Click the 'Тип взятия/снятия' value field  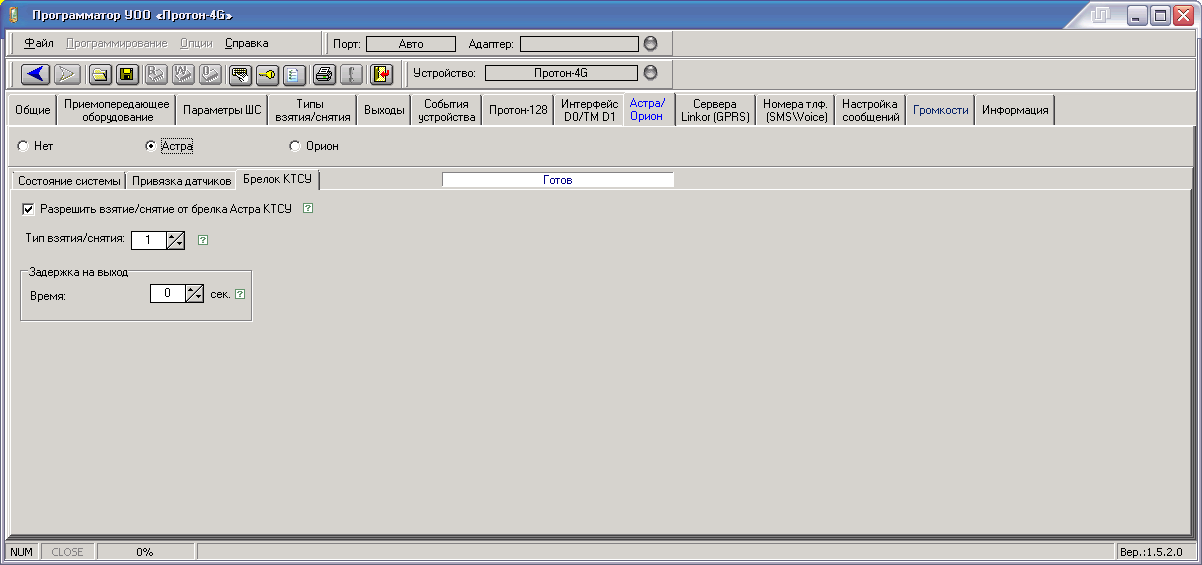pyautogui.click(x=149, y=240)
